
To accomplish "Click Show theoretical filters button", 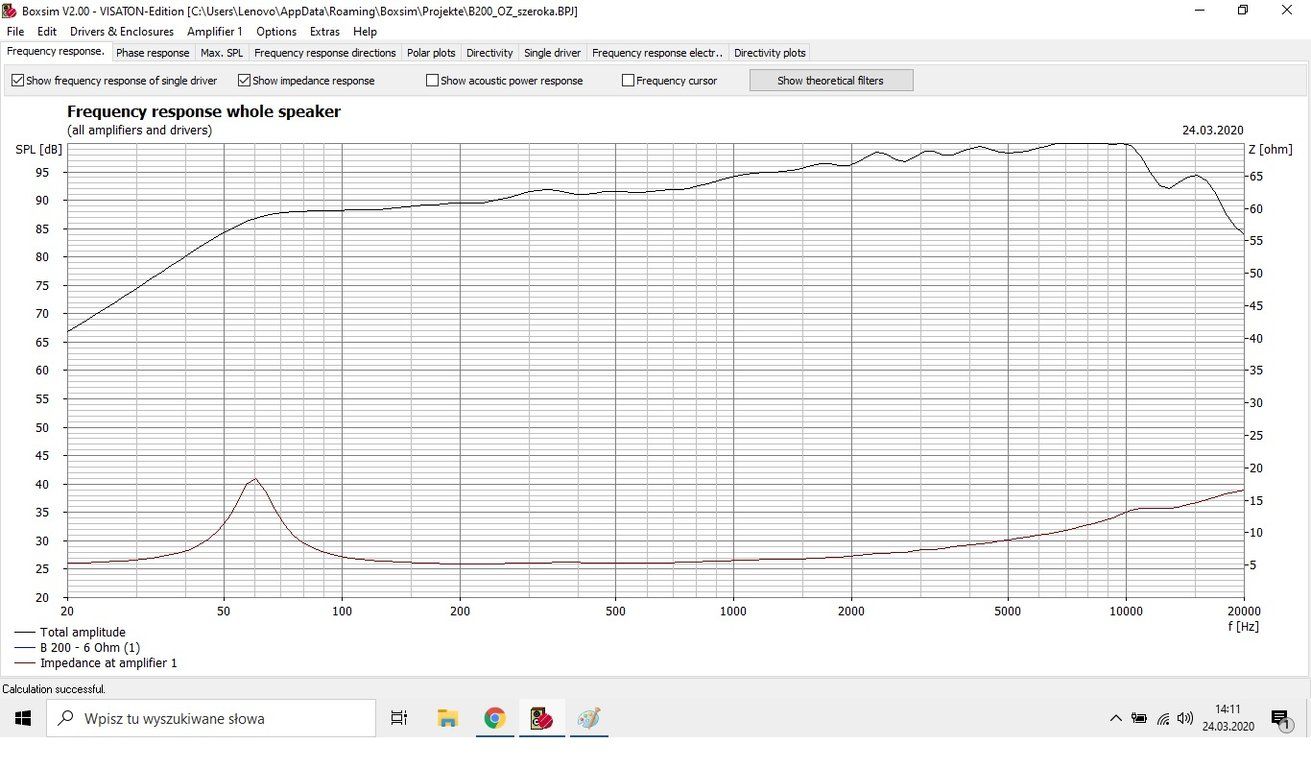I will (x=831, y=80).
